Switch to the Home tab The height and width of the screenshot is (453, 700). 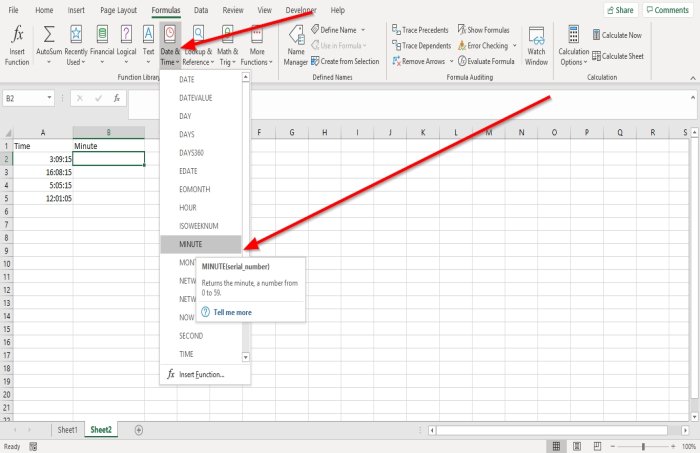coord(44,10)
